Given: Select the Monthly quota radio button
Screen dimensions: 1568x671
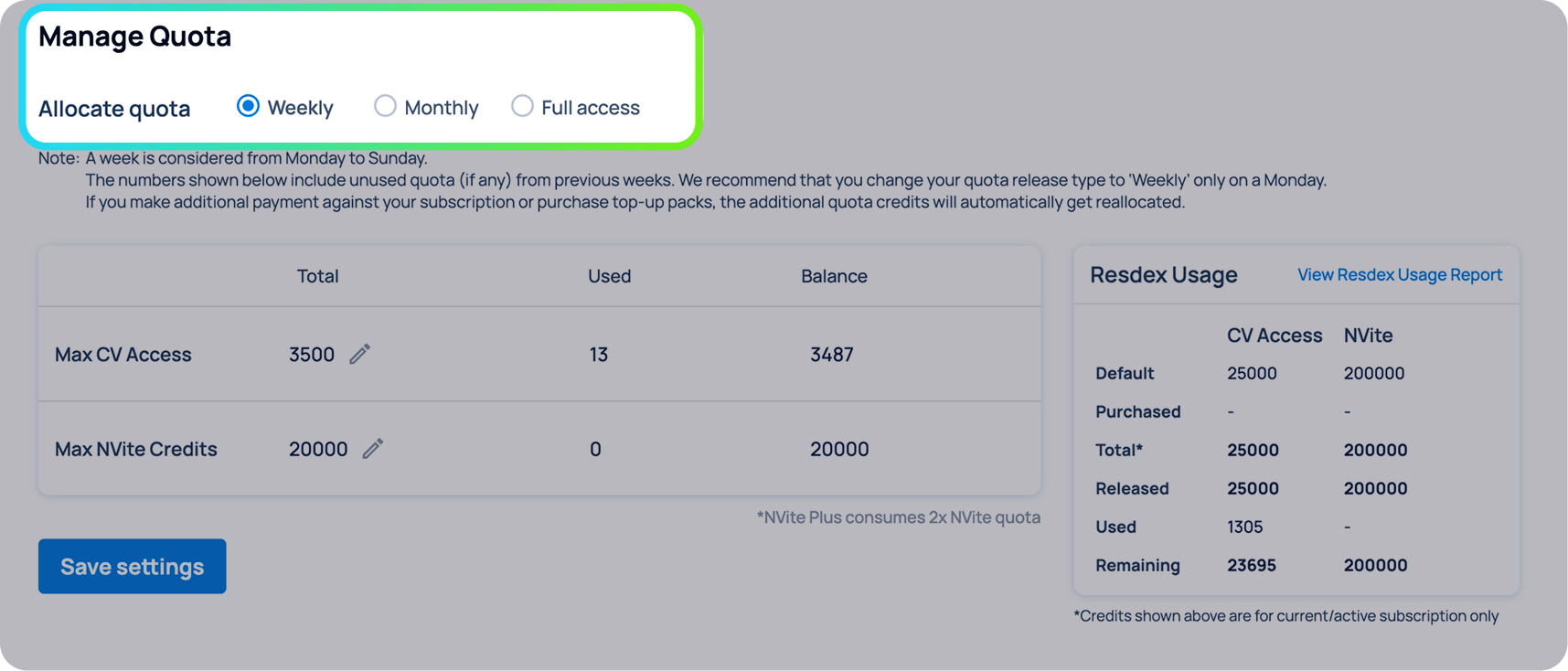Looking at the screenshot, I should (385, 106).
